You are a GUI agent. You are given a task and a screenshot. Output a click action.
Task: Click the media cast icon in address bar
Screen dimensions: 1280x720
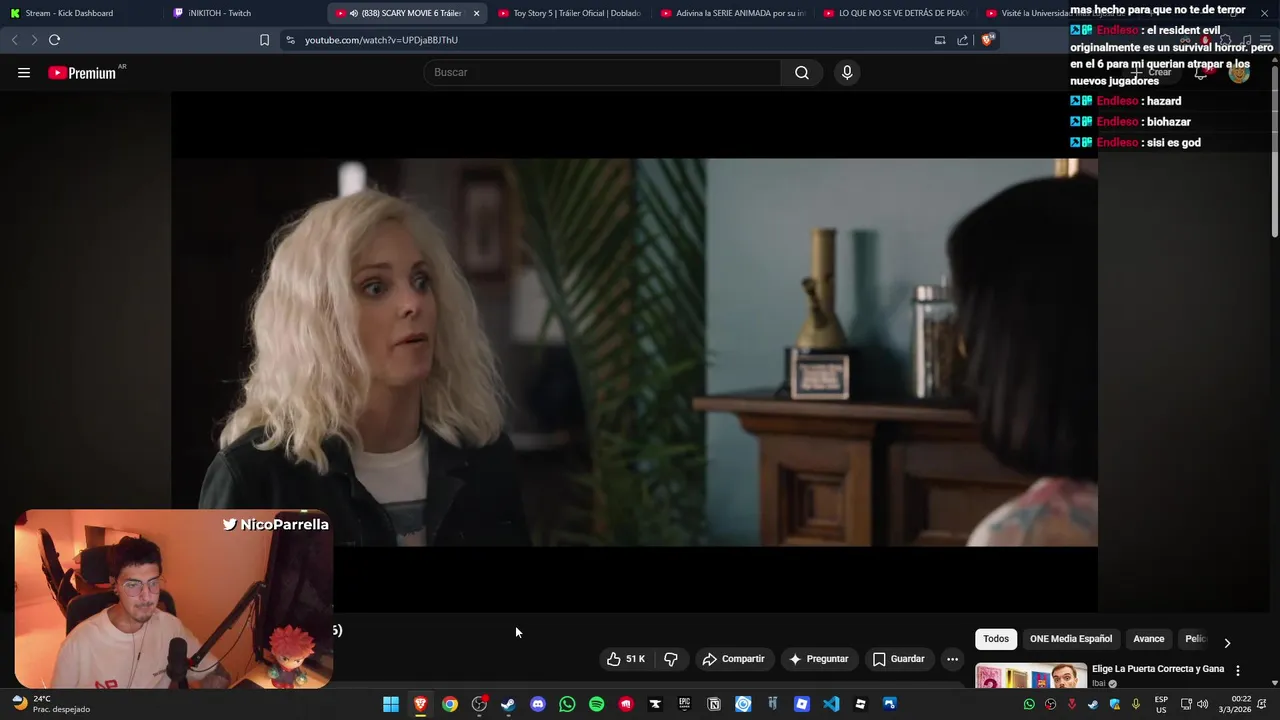coord(940,40)
